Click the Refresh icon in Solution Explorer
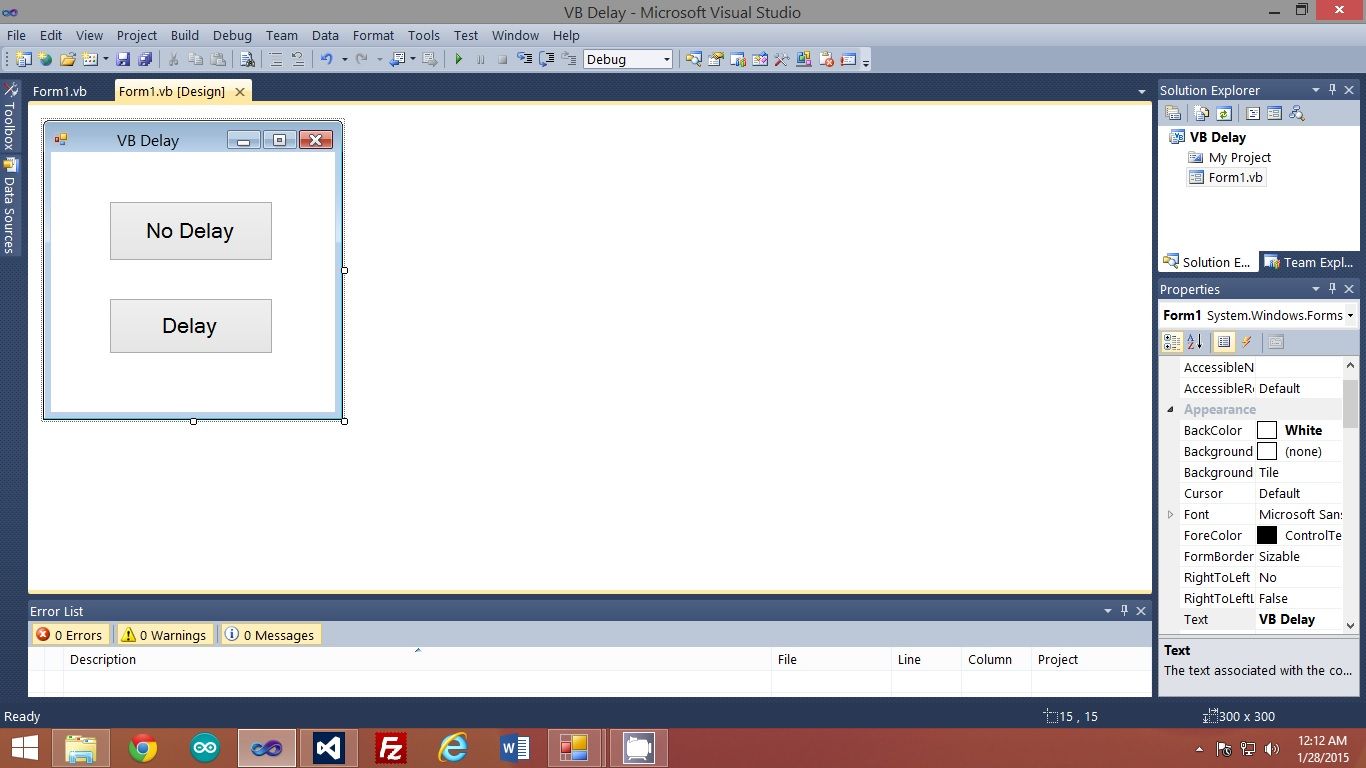This screenshot has width=1366, height=768. pos(1223,113)
